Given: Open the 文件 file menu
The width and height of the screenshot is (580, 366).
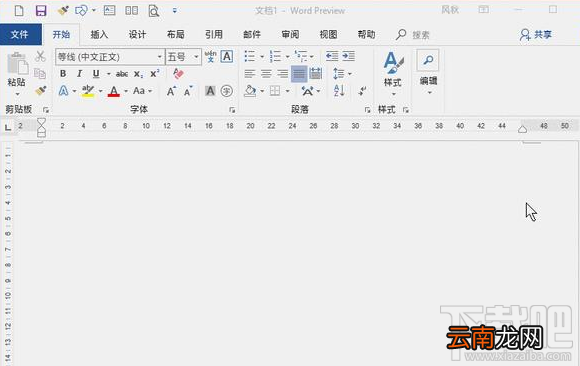Looking at the screenshot, I should [21, 34].
